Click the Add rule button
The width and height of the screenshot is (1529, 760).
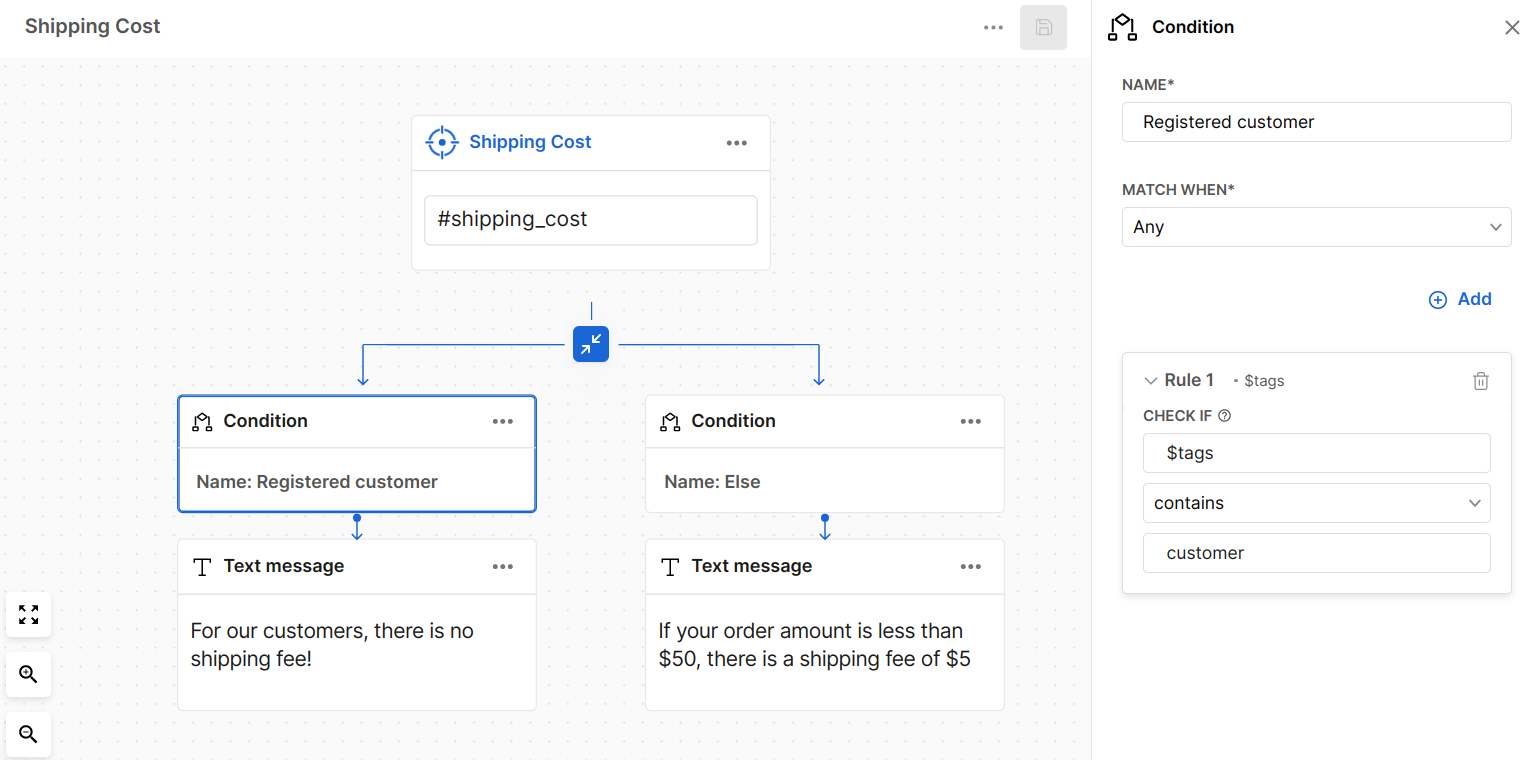[x=1460, y=299]
